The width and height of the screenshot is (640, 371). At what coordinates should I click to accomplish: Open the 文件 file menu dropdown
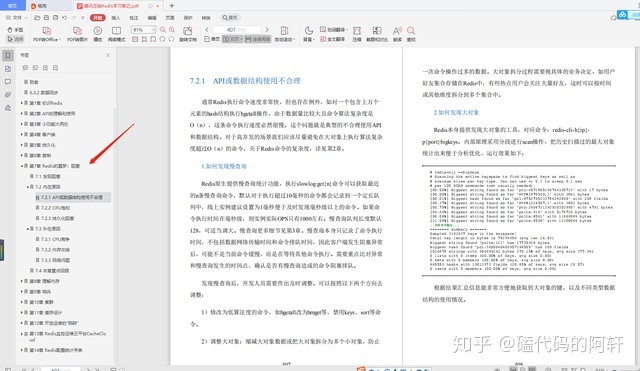(x=17, y=18)
